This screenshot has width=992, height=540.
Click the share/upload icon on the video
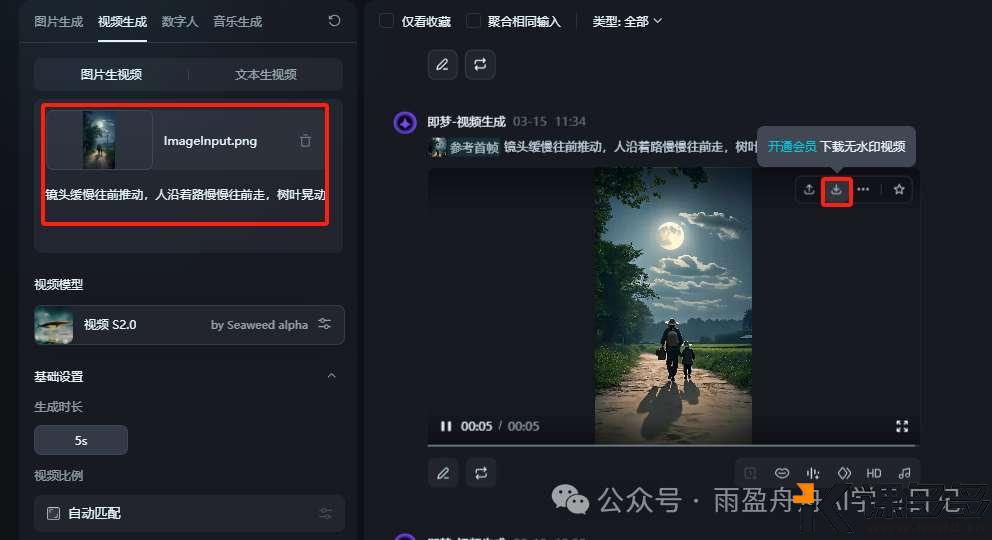pos(809,189)
